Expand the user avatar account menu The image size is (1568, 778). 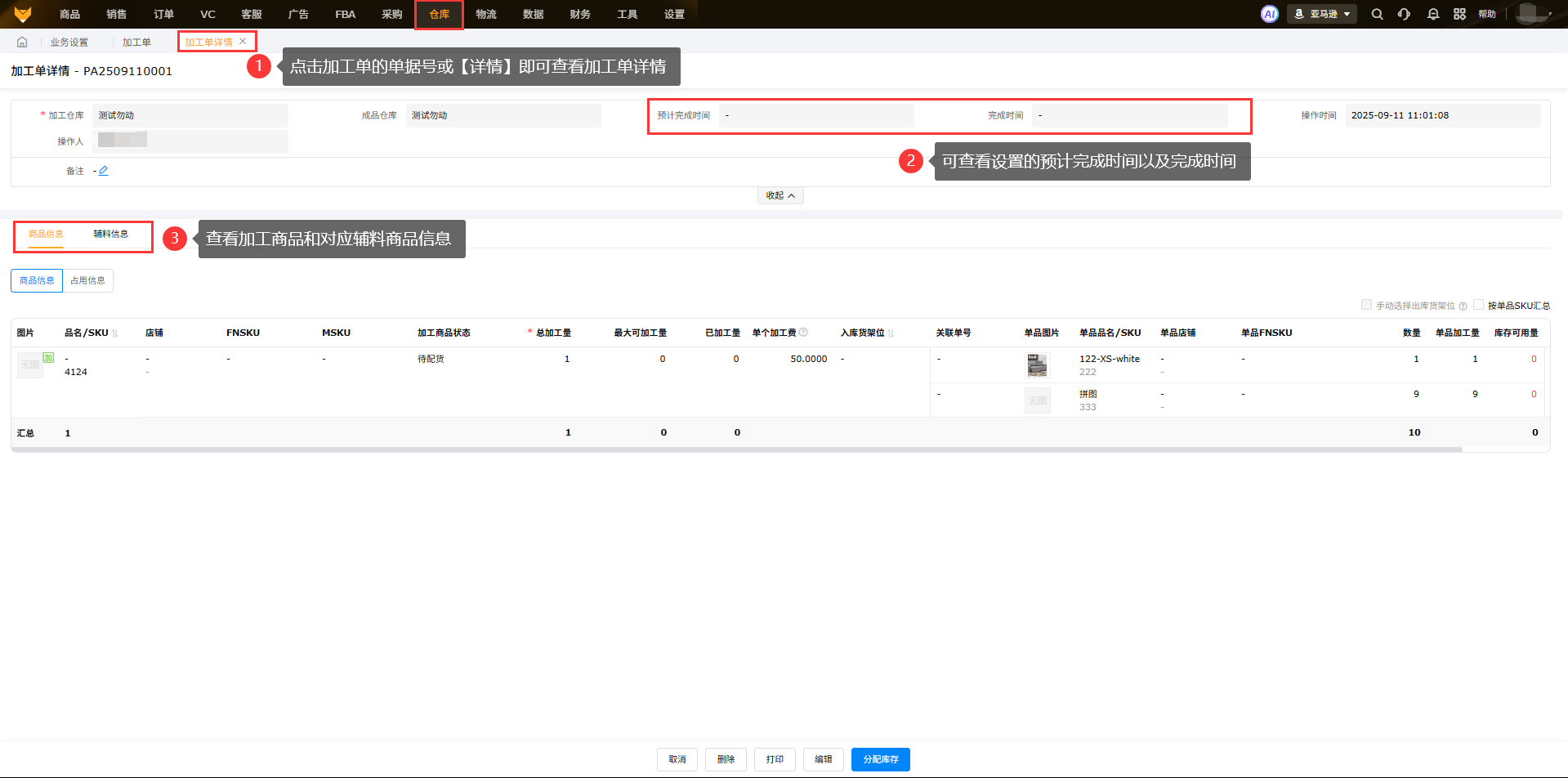click(x=1534, y=14)
